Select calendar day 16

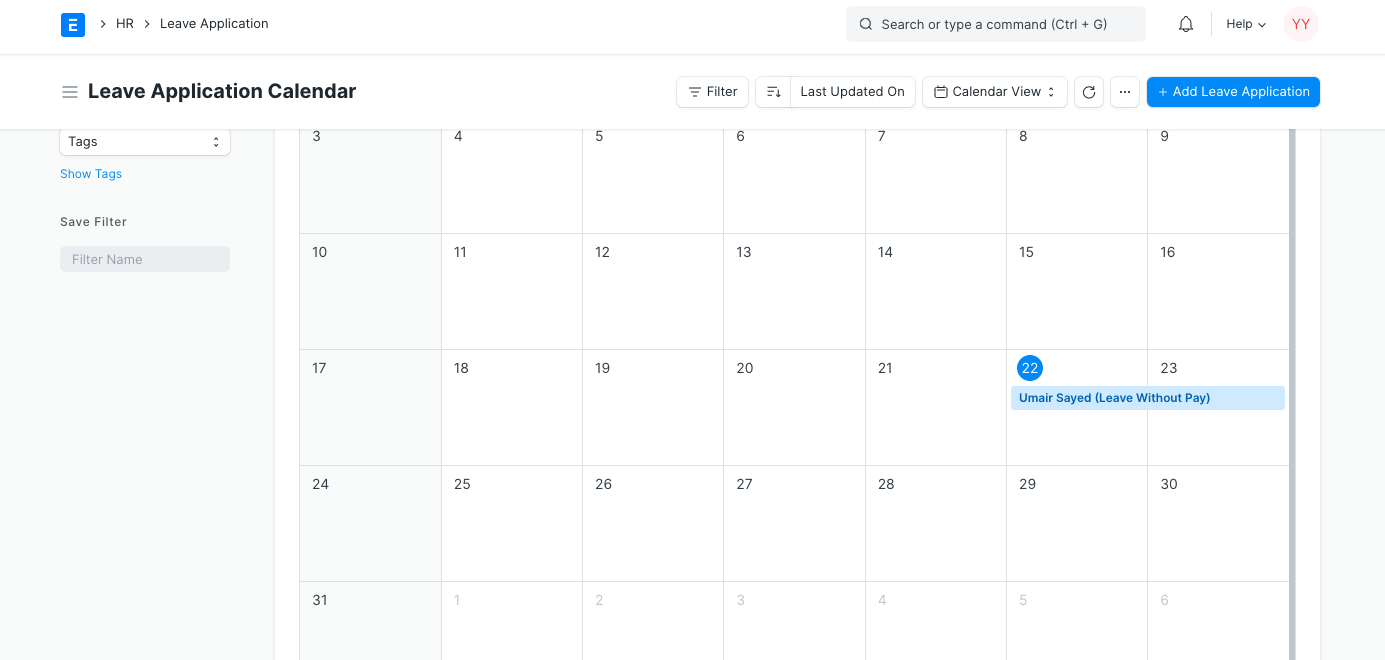coord(1167,252)
